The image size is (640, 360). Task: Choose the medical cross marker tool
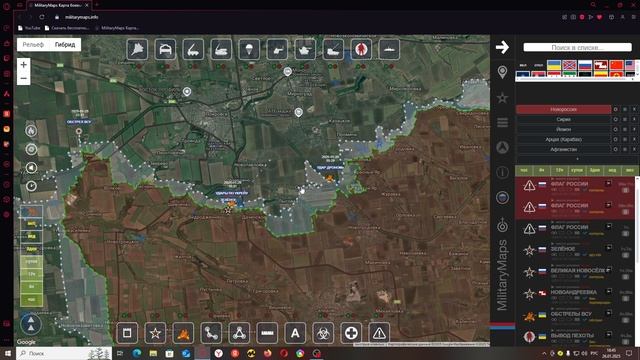[351, 333]
